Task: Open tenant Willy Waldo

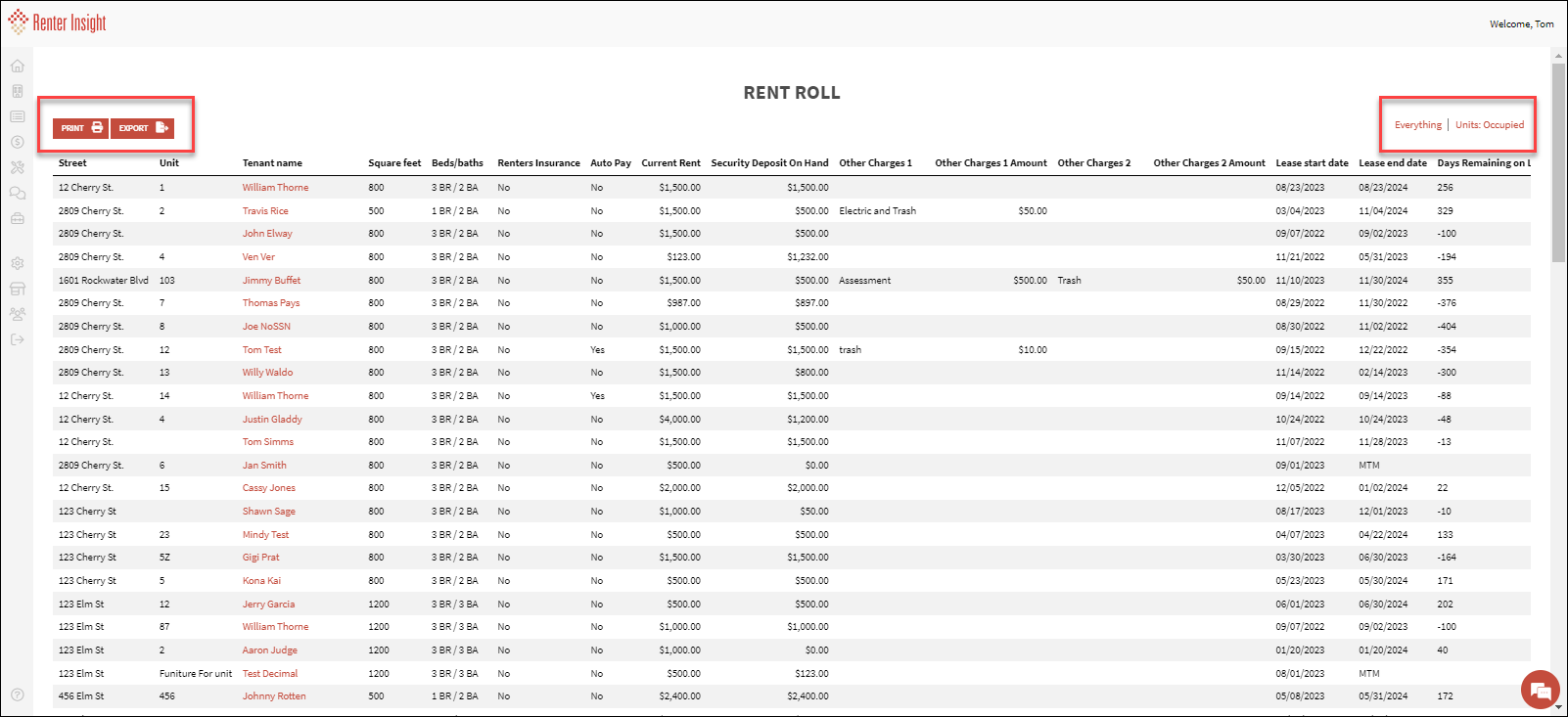Action: pyautogui.click(x=267, y=372)
